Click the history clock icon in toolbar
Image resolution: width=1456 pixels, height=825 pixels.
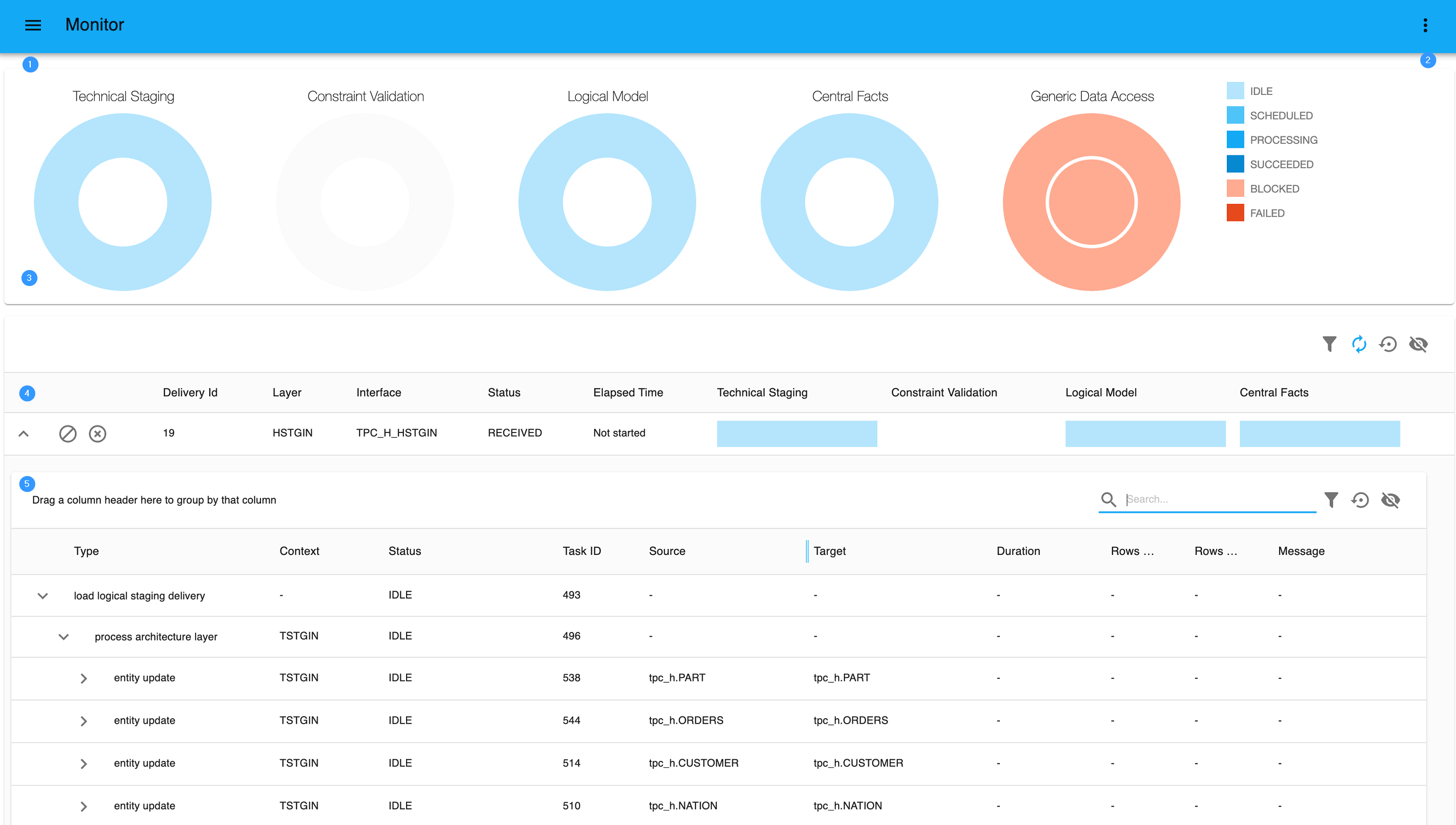(x=1389, y=344)
